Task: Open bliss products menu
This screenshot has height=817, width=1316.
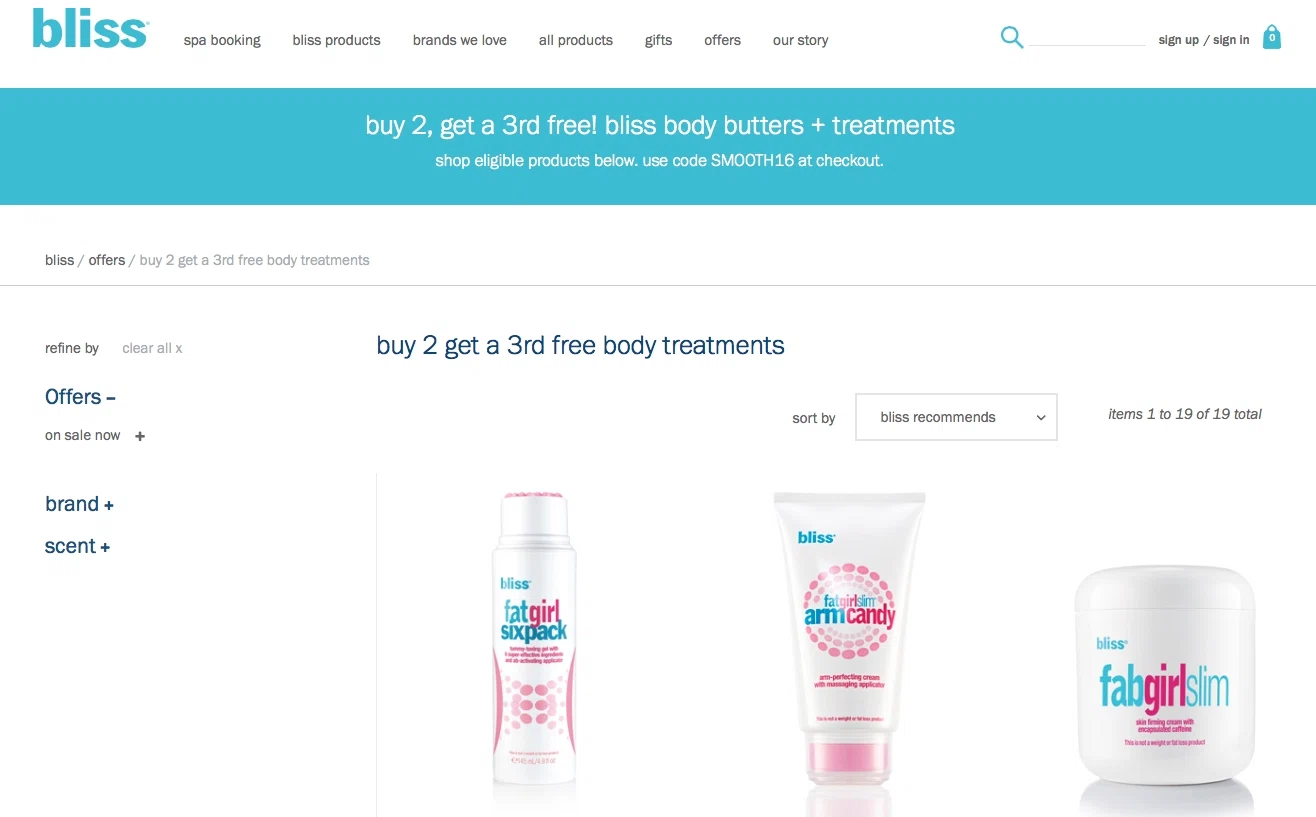Action: coord(336,41)
